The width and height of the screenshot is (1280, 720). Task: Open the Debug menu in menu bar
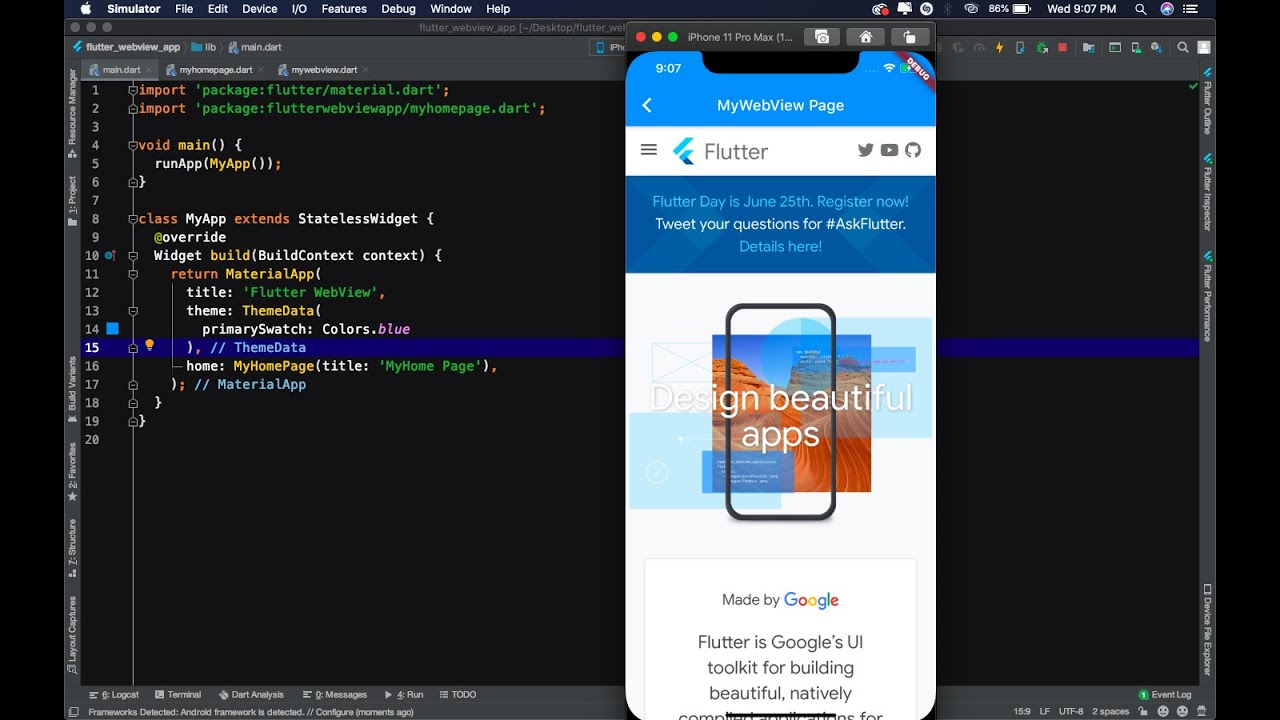[398, 9]
